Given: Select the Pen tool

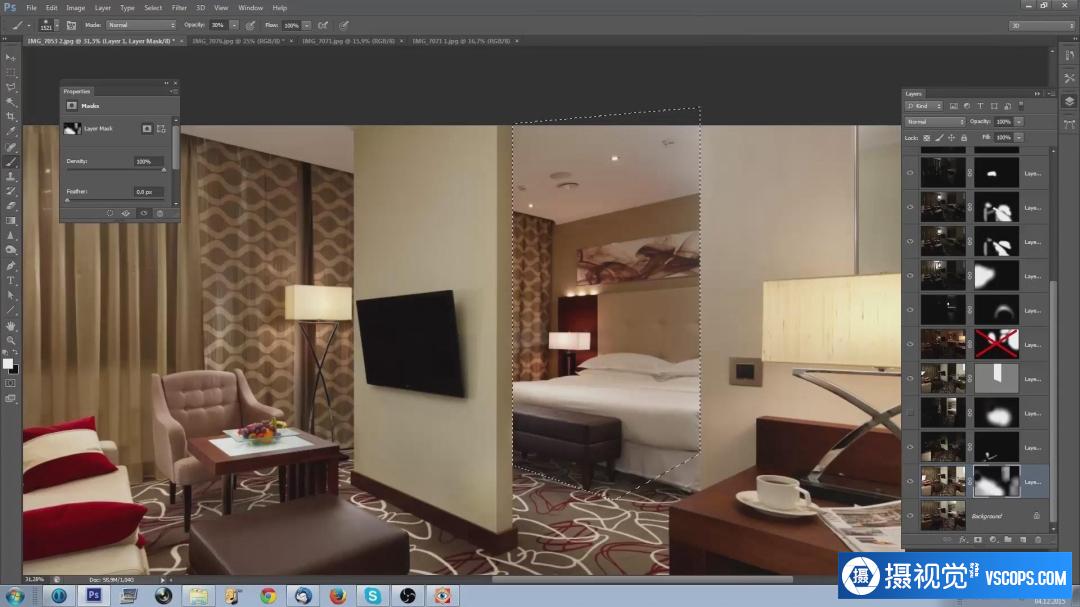Looking at the screenshot, I should [10, 266].
